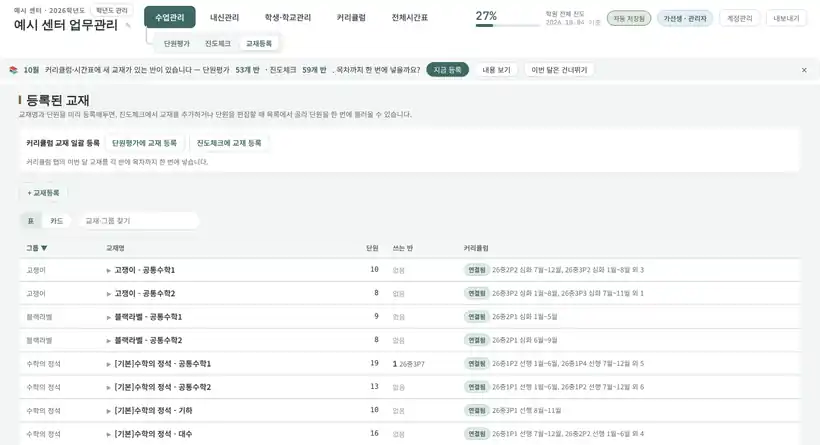Click the 단원 column header
The image size is (820, 445).
point(372,248)
